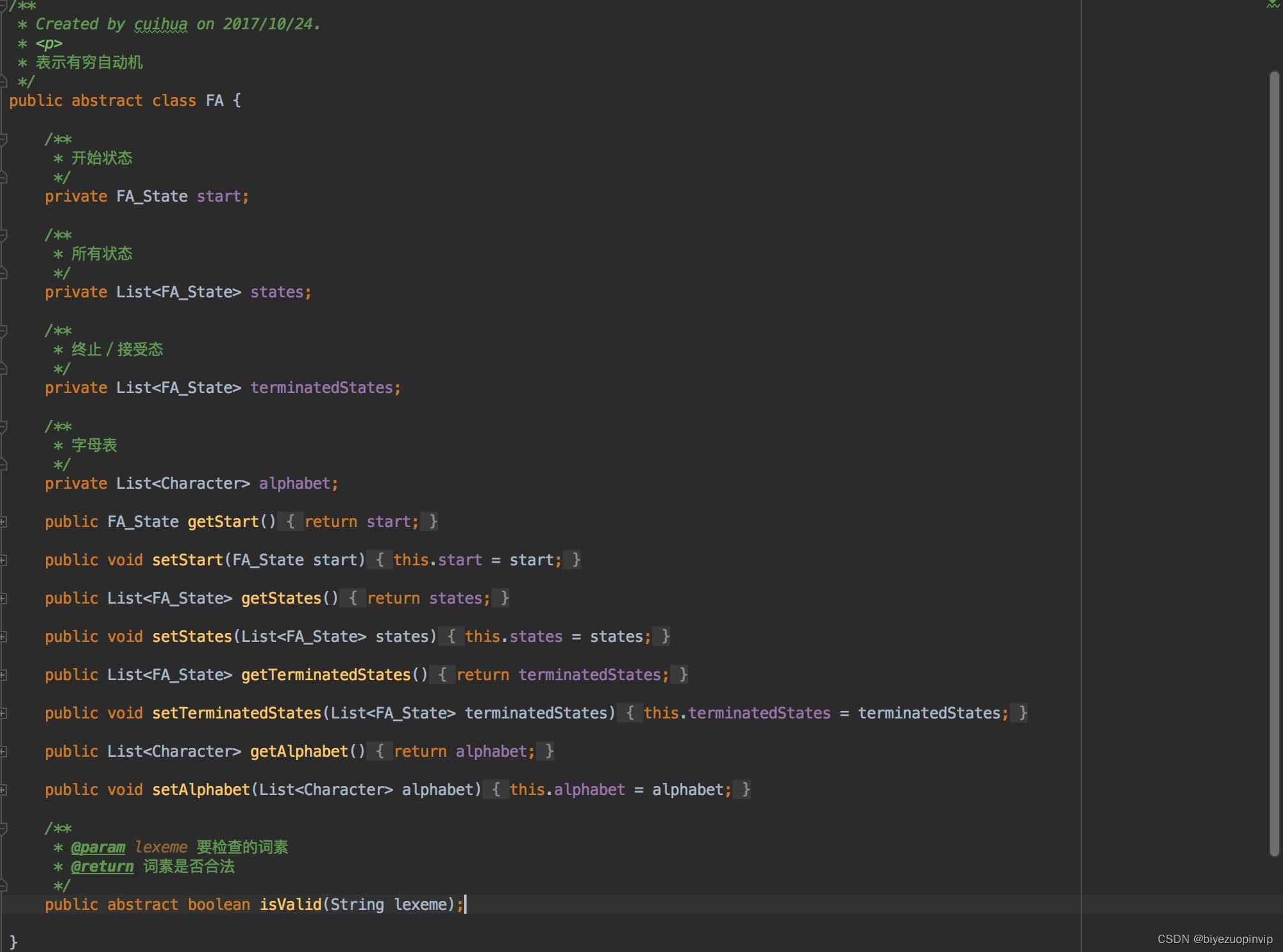Click the isValid method name

point(290,905)
